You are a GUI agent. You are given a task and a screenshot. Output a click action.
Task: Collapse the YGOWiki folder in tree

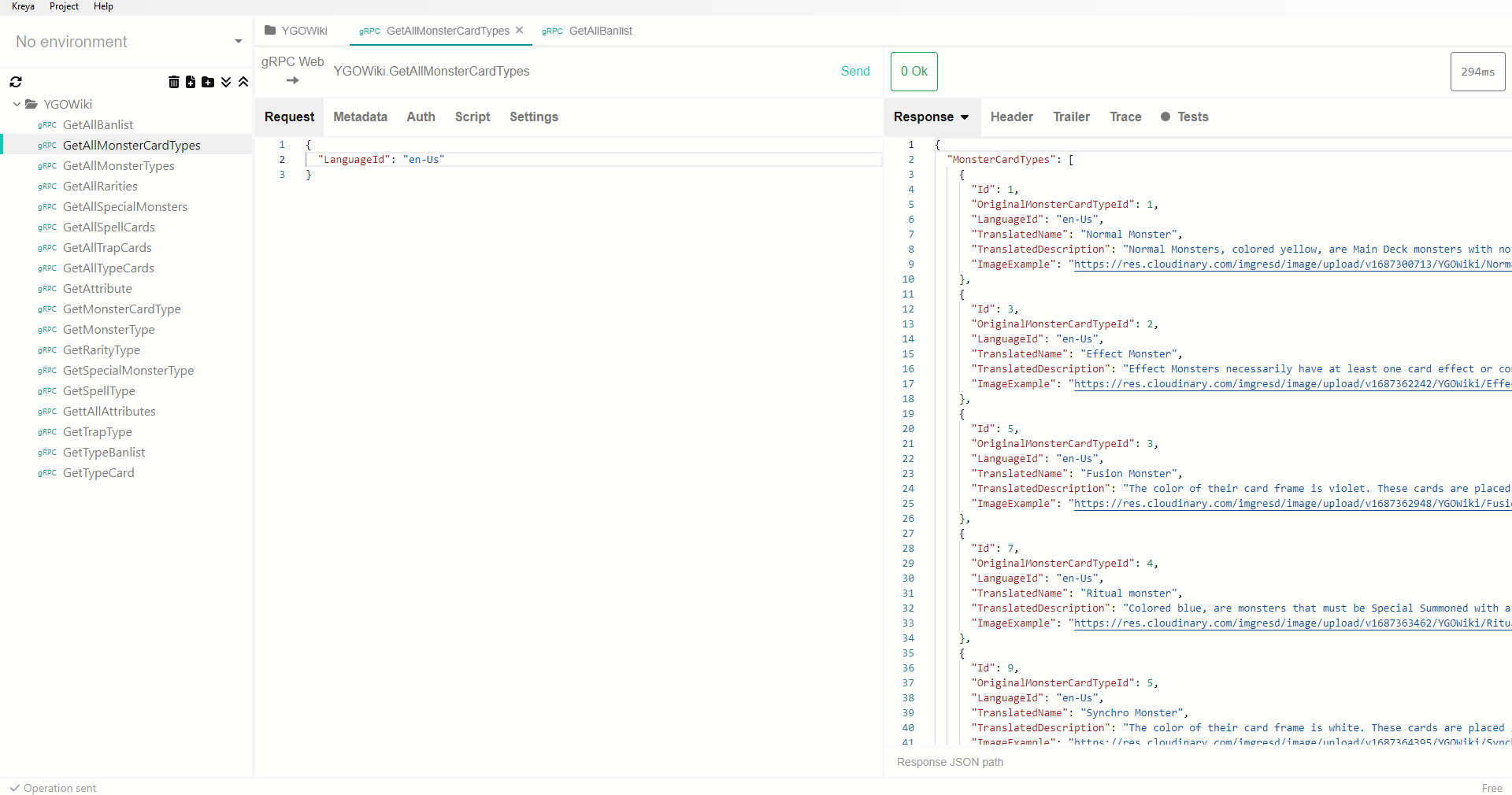[x=17, y=104]
